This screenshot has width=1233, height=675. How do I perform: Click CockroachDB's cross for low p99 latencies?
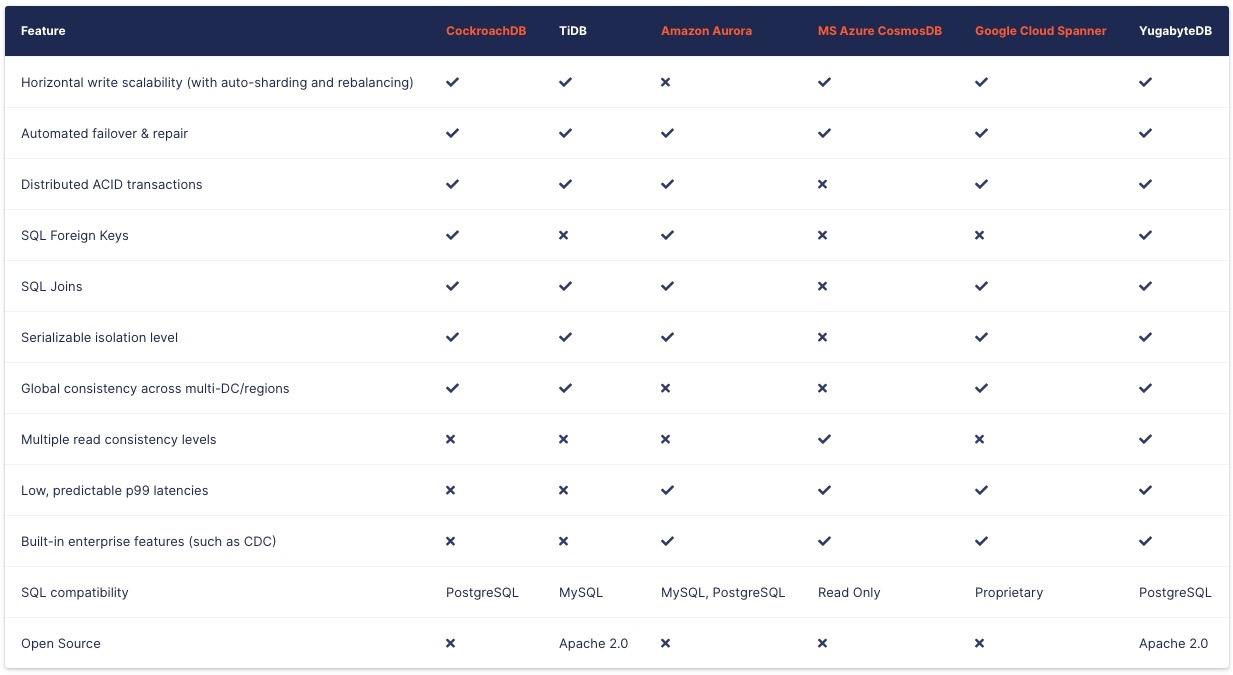point(451,490)
